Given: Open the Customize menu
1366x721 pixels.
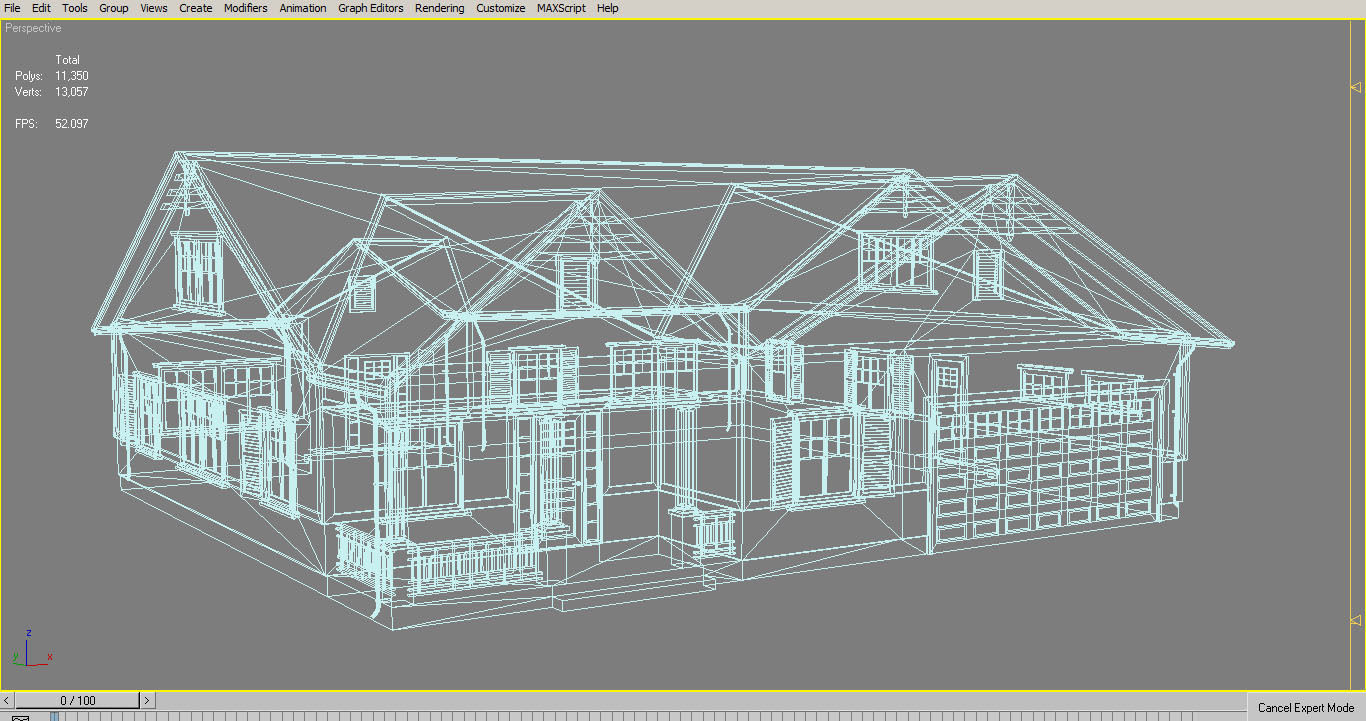Looking at the screenshot, I should coord(501,8).
